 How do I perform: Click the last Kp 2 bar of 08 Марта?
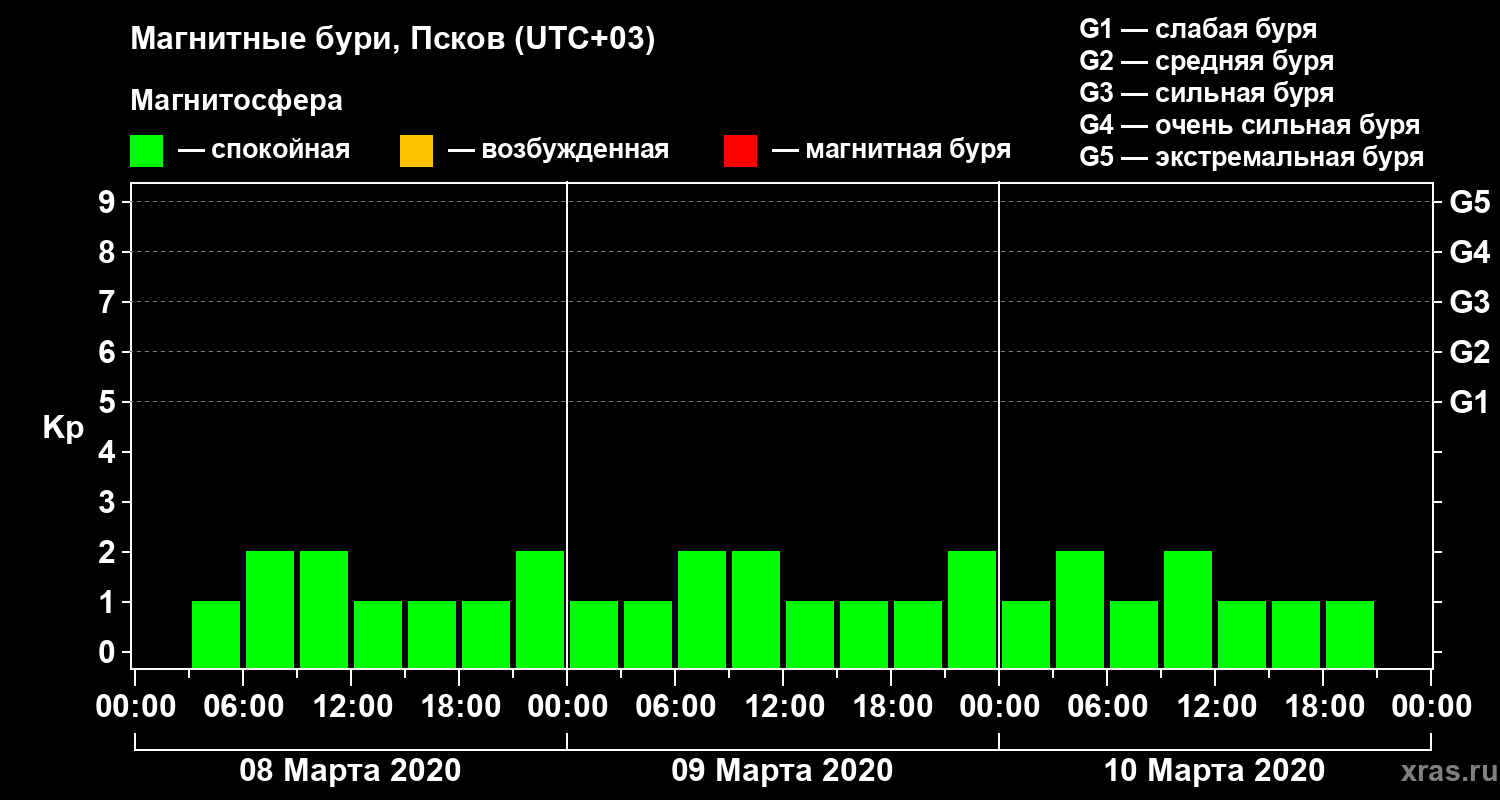[x=540, y=609]
